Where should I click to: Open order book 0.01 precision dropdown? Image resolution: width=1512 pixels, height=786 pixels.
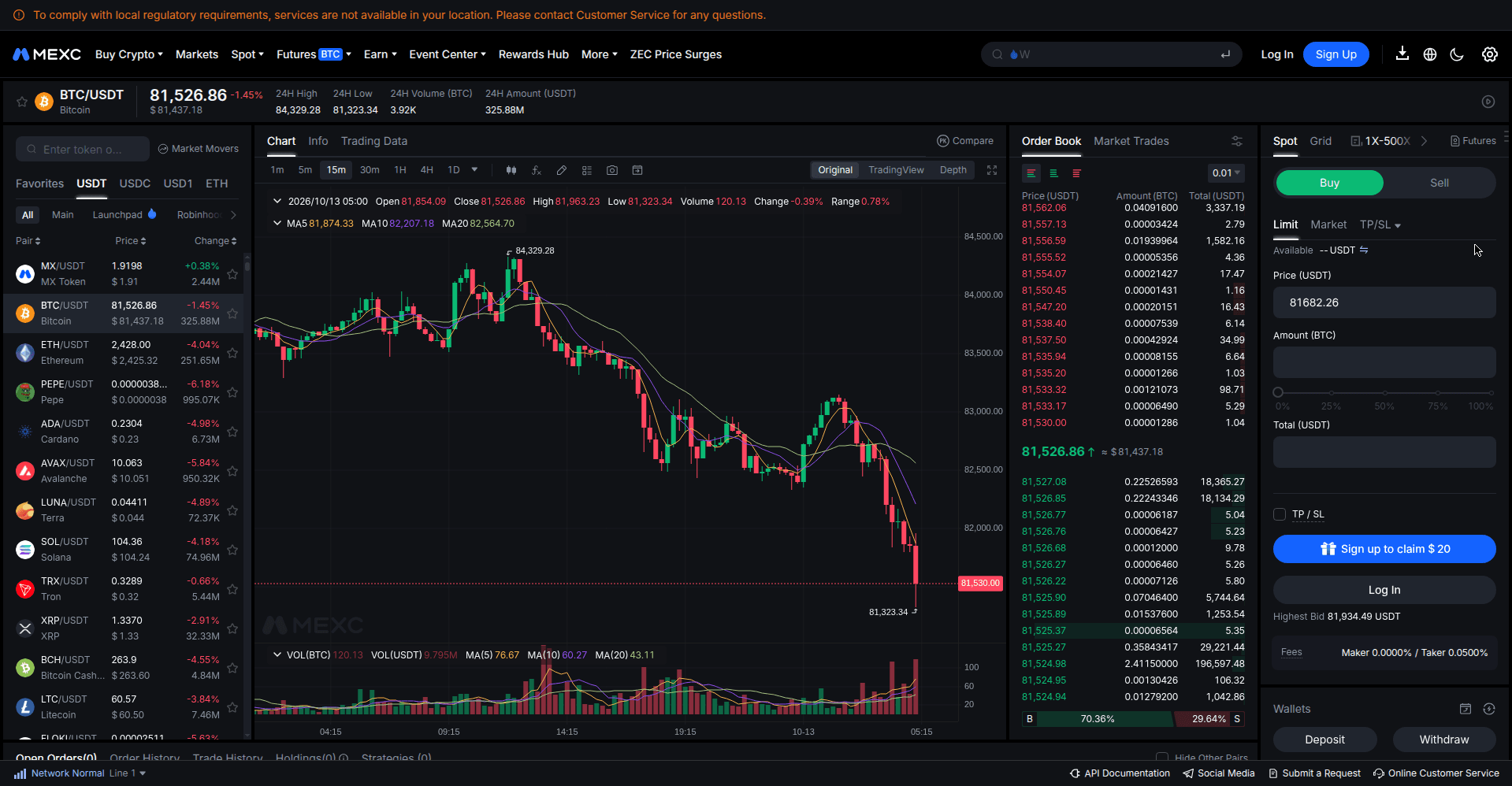click(1226, 173)
